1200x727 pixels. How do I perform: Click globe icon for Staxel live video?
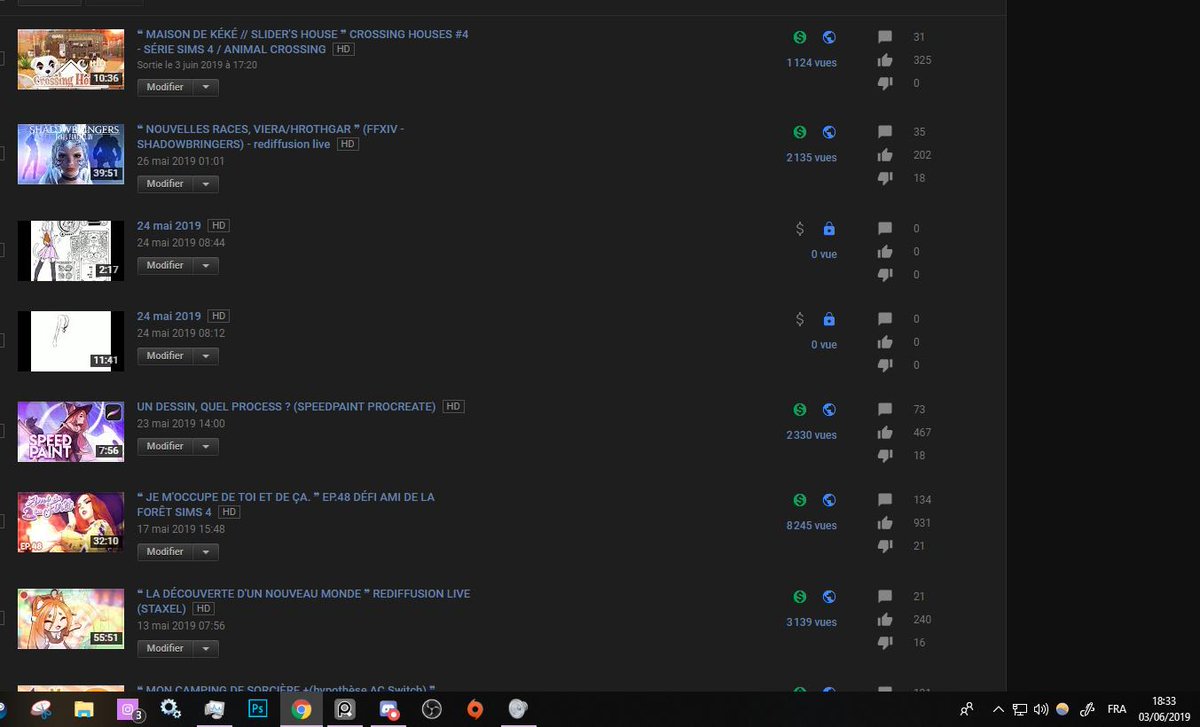click(829, 597)
